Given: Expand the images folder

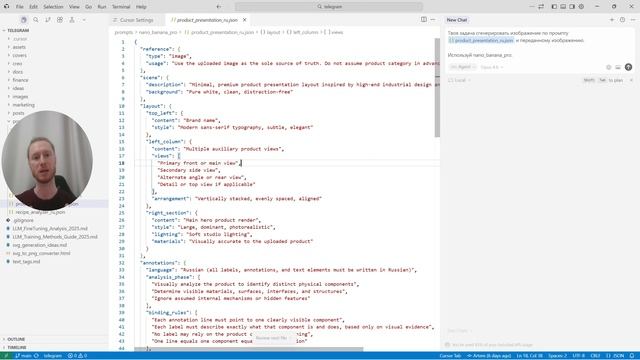Looking at the screenshot, I should 20,97.
